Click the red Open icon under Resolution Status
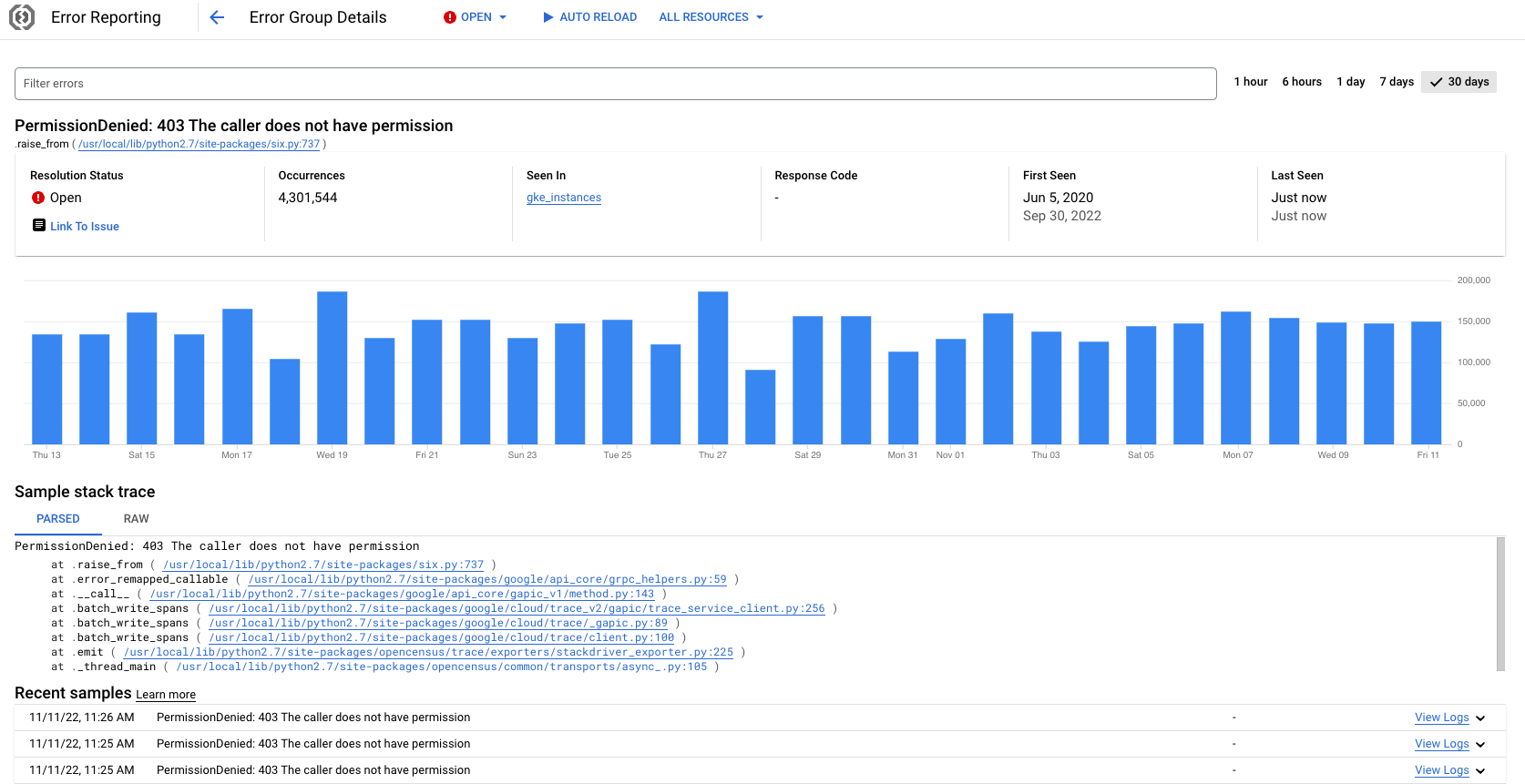This screenshot has width=1525, height=784. pos(38,198)
